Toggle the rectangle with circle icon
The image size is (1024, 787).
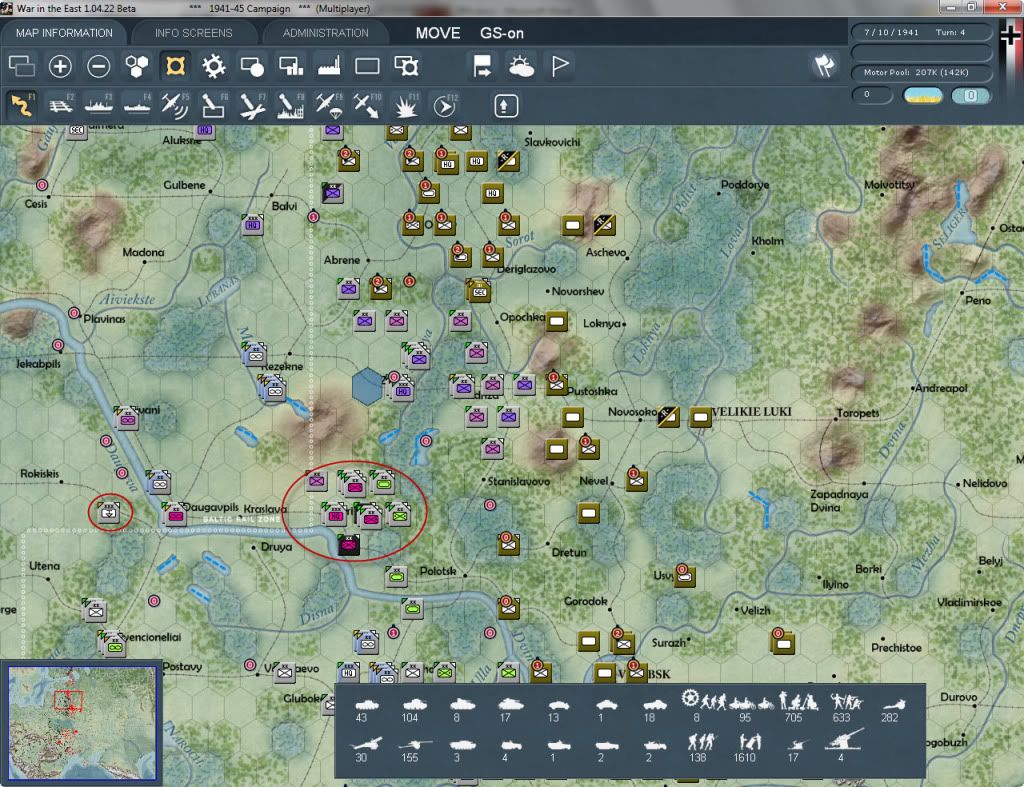[252, 66]
